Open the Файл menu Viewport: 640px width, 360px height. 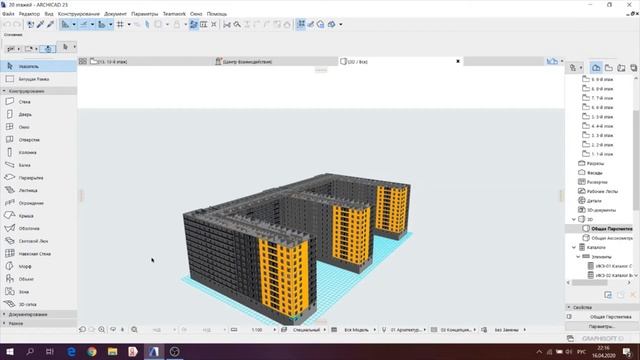pos(8,14)
